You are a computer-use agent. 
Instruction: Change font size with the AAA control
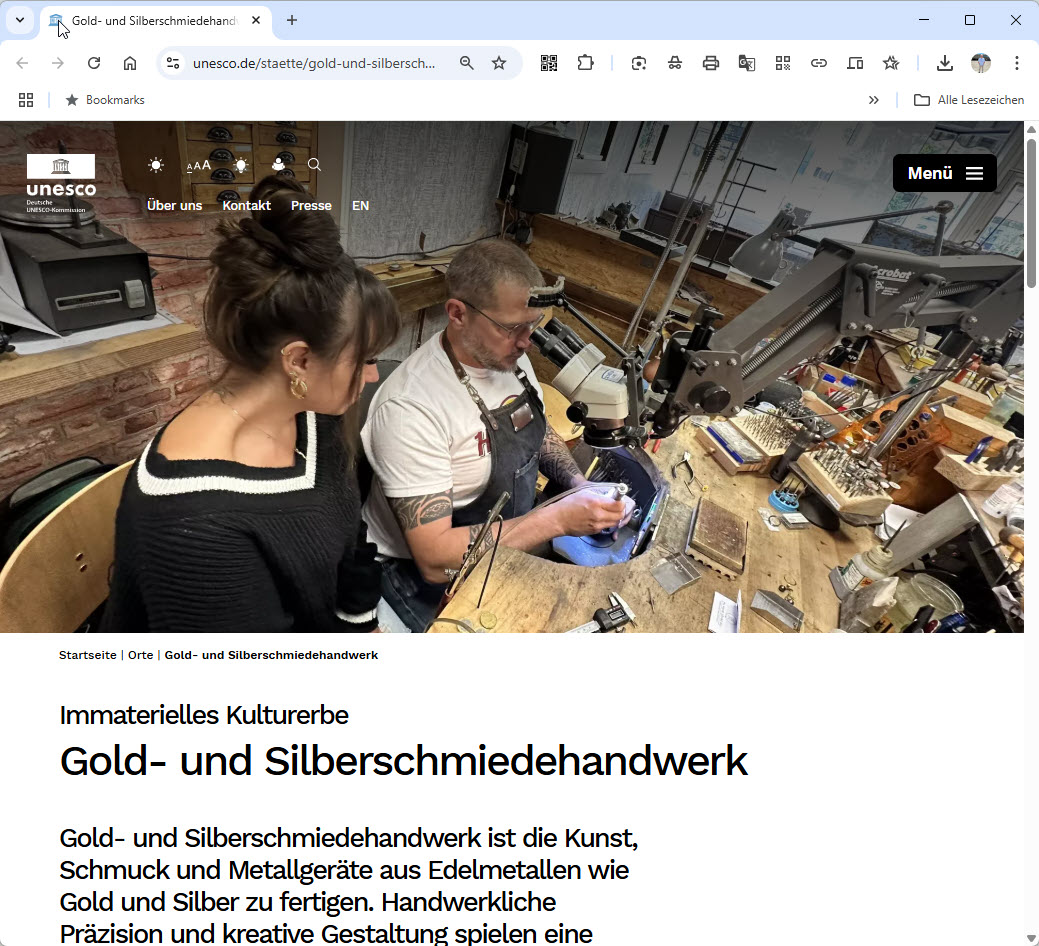(199, 165)
